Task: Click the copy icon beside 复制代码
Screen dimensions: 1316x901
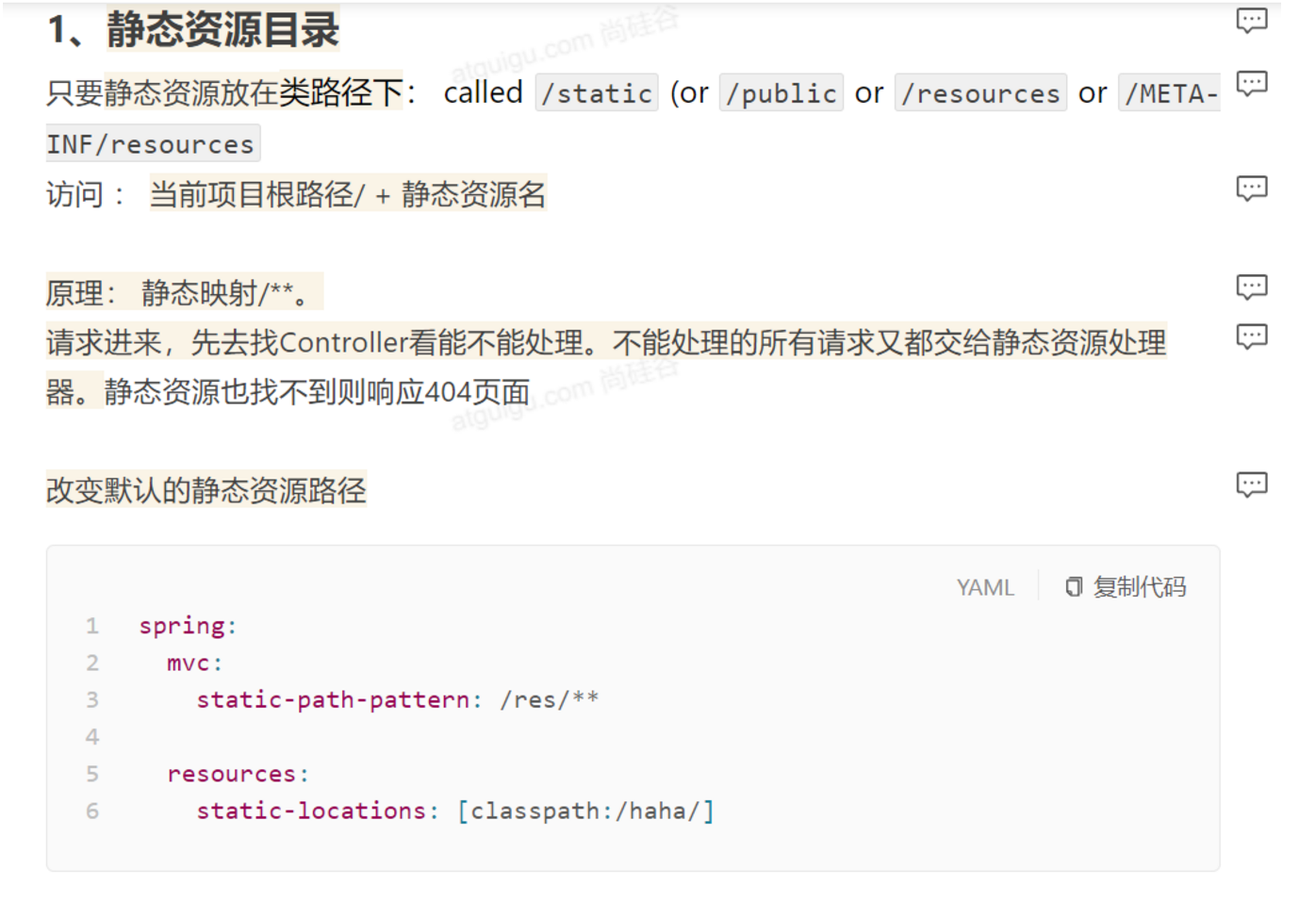Action: click(1074, 587)
